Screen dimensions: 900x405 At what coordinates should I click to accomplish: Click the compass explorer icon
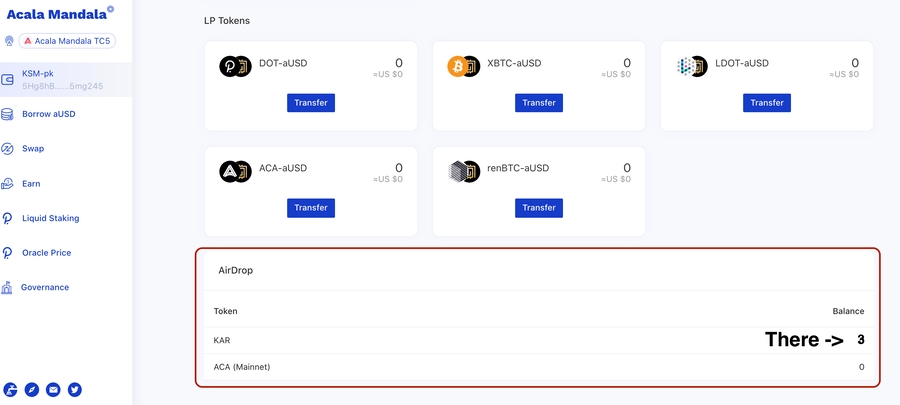(32, 389)
